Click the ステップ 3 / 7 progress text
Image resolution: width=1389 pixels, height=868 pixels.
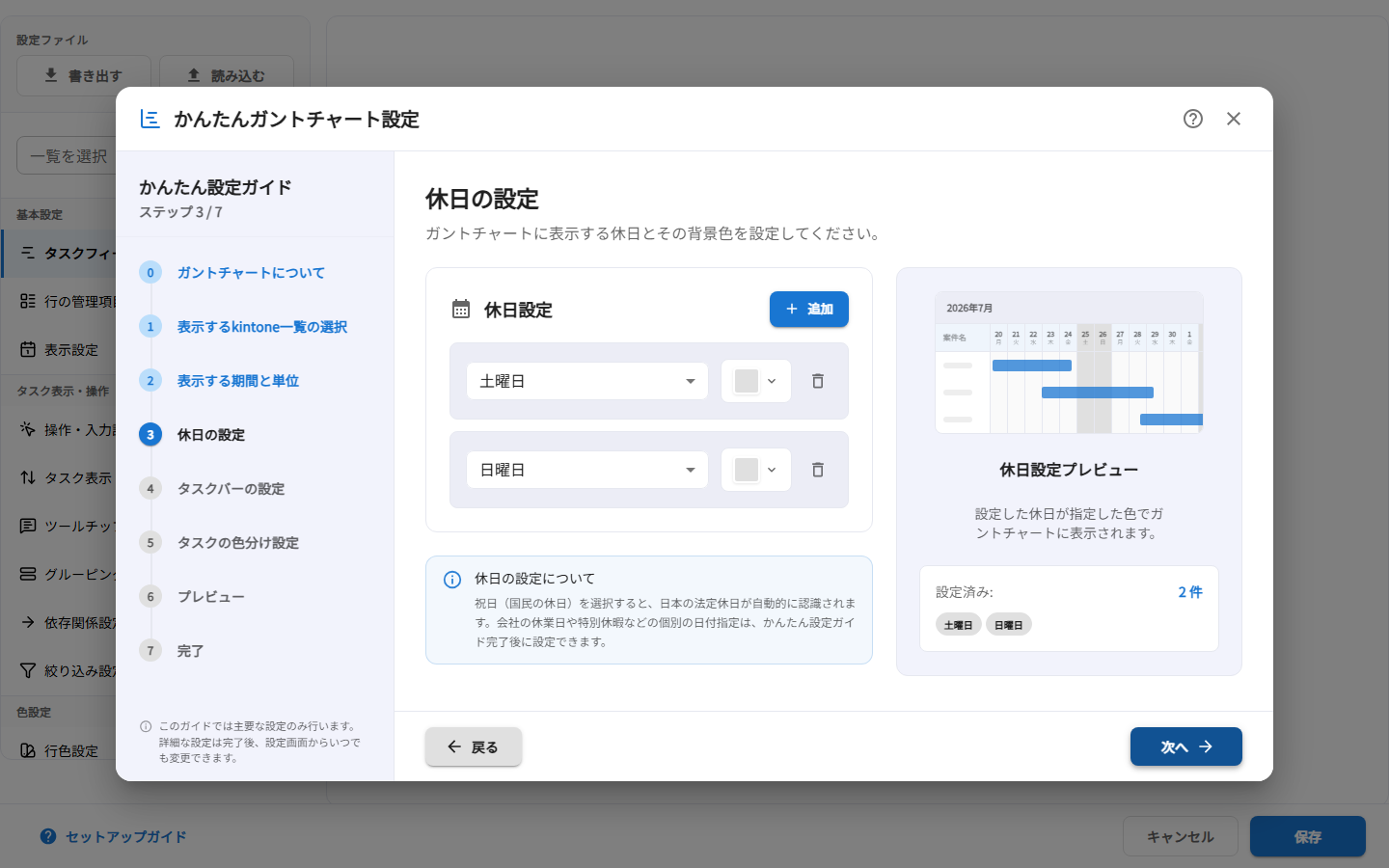[x=181, y=212]
